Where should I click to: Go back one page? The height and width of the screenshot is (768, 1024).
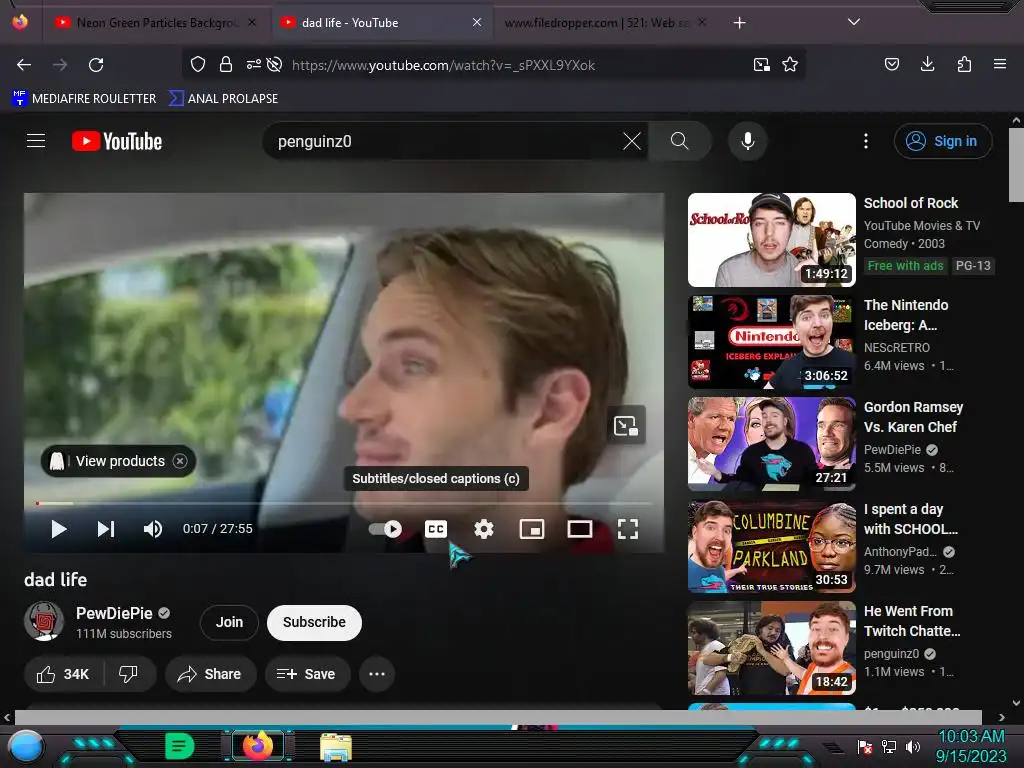point(24,65)
